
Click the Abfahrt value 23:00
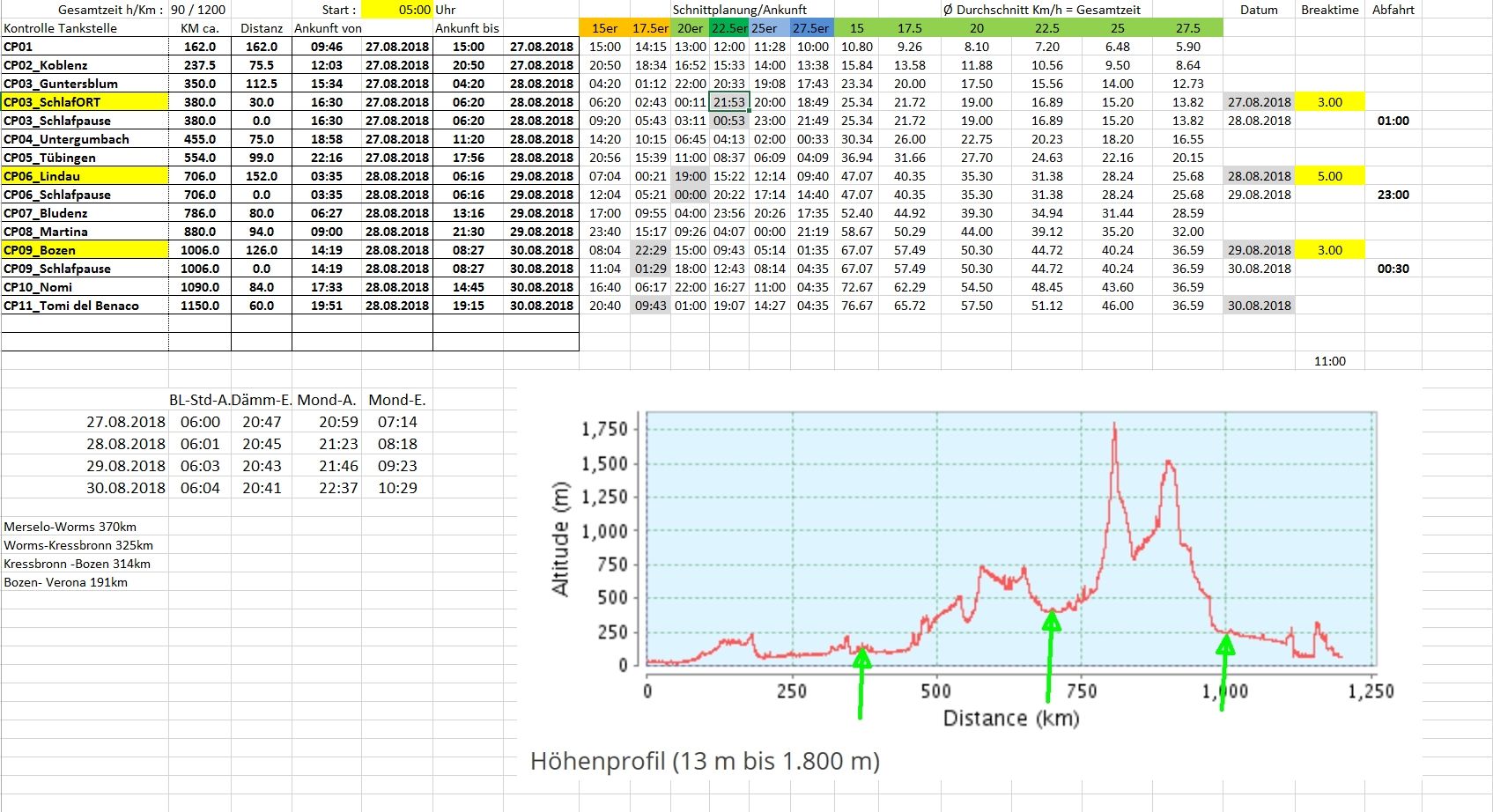[x=1393, y=195]
